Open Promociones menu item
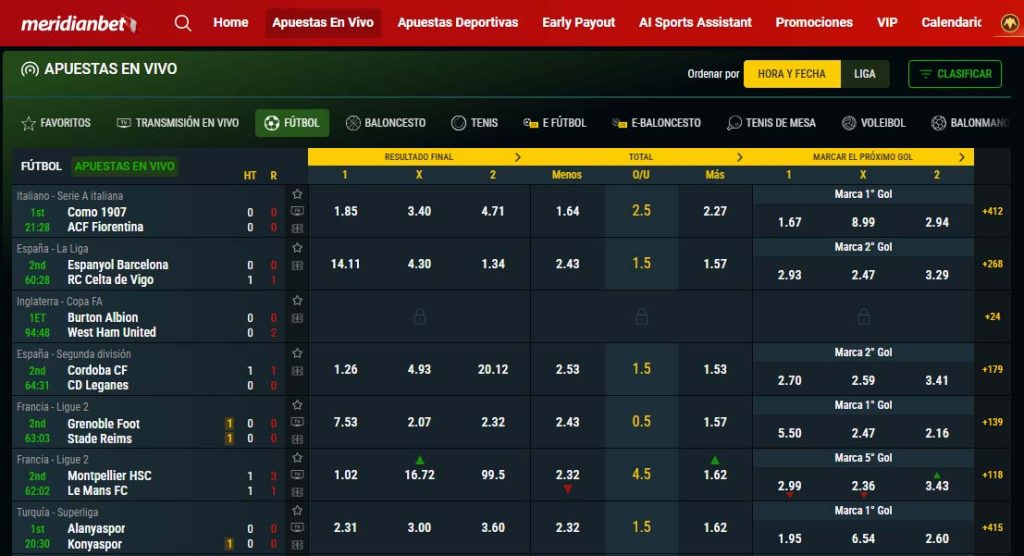The image size is (1024, 556). point(814,23)
